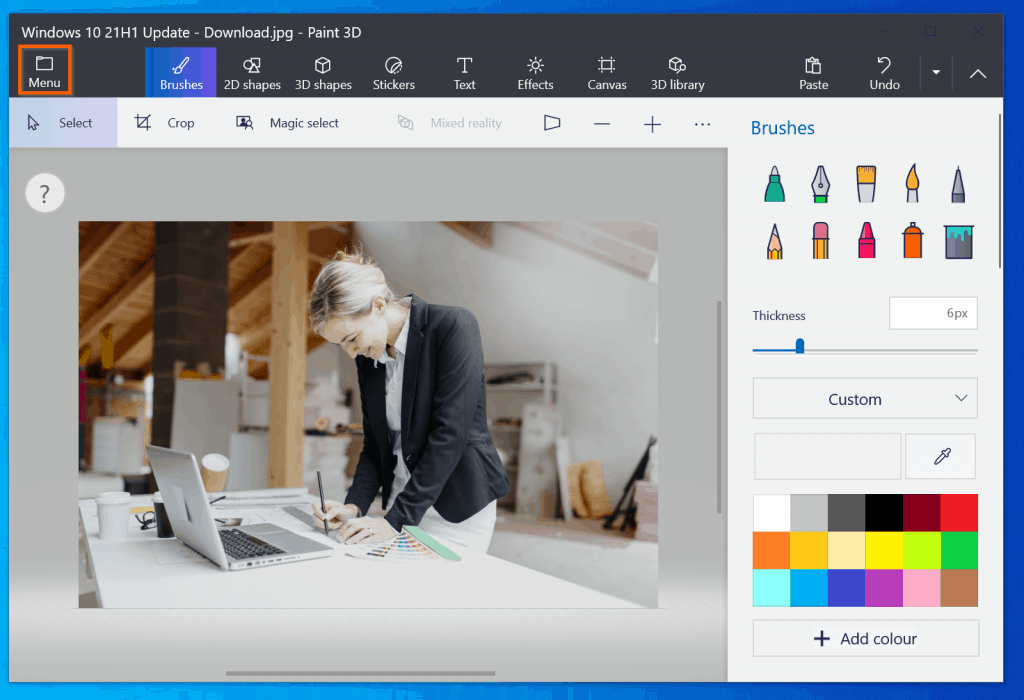Activate the eyedropper colour picker

941,456
